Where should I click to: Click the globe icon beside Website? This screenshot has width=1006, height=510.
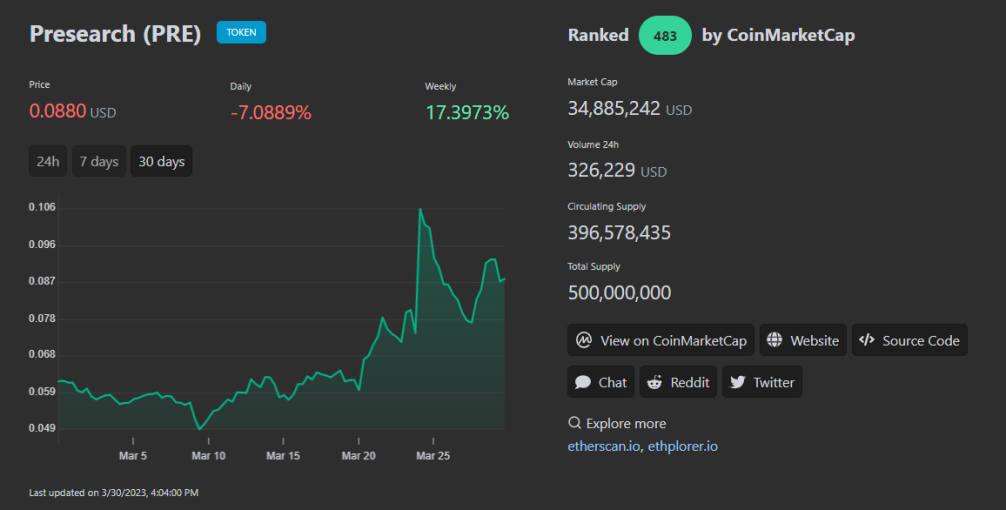coord(774,340)
